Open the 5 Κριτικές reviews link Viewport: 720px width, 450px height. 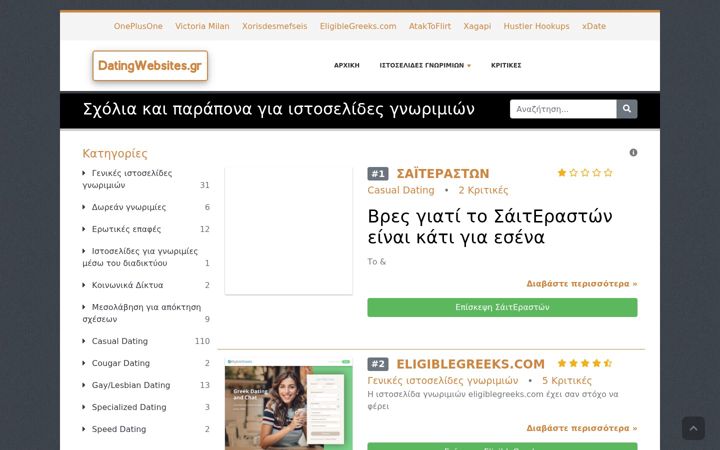point(567,381)
